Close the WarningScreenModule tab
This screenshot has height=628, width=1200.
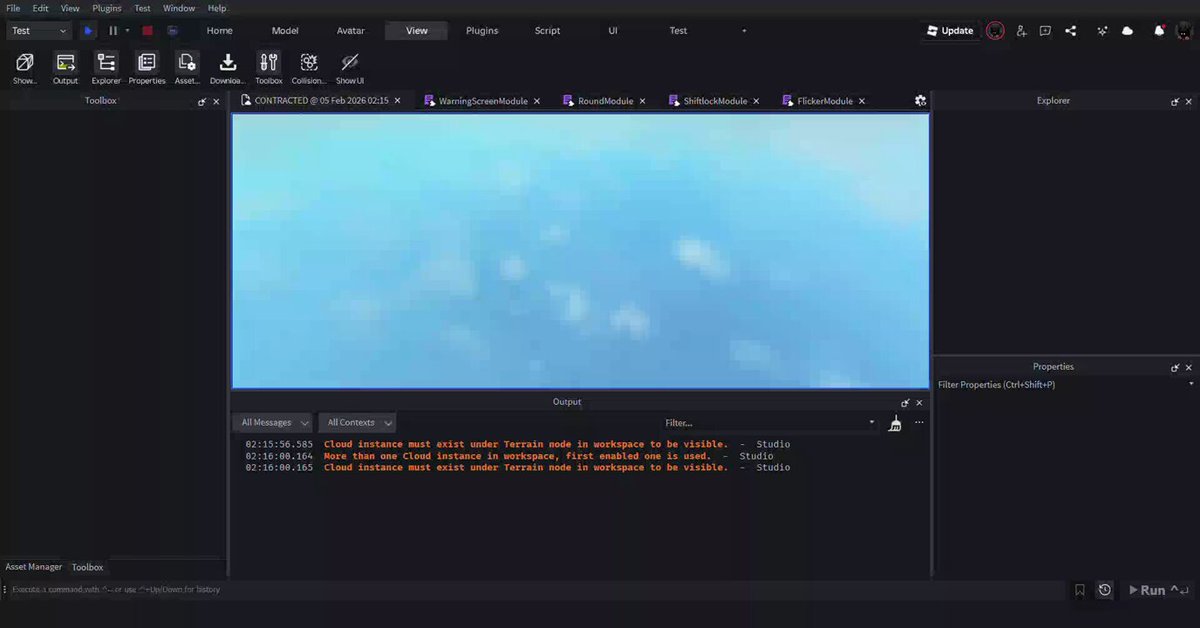point(537,101)
